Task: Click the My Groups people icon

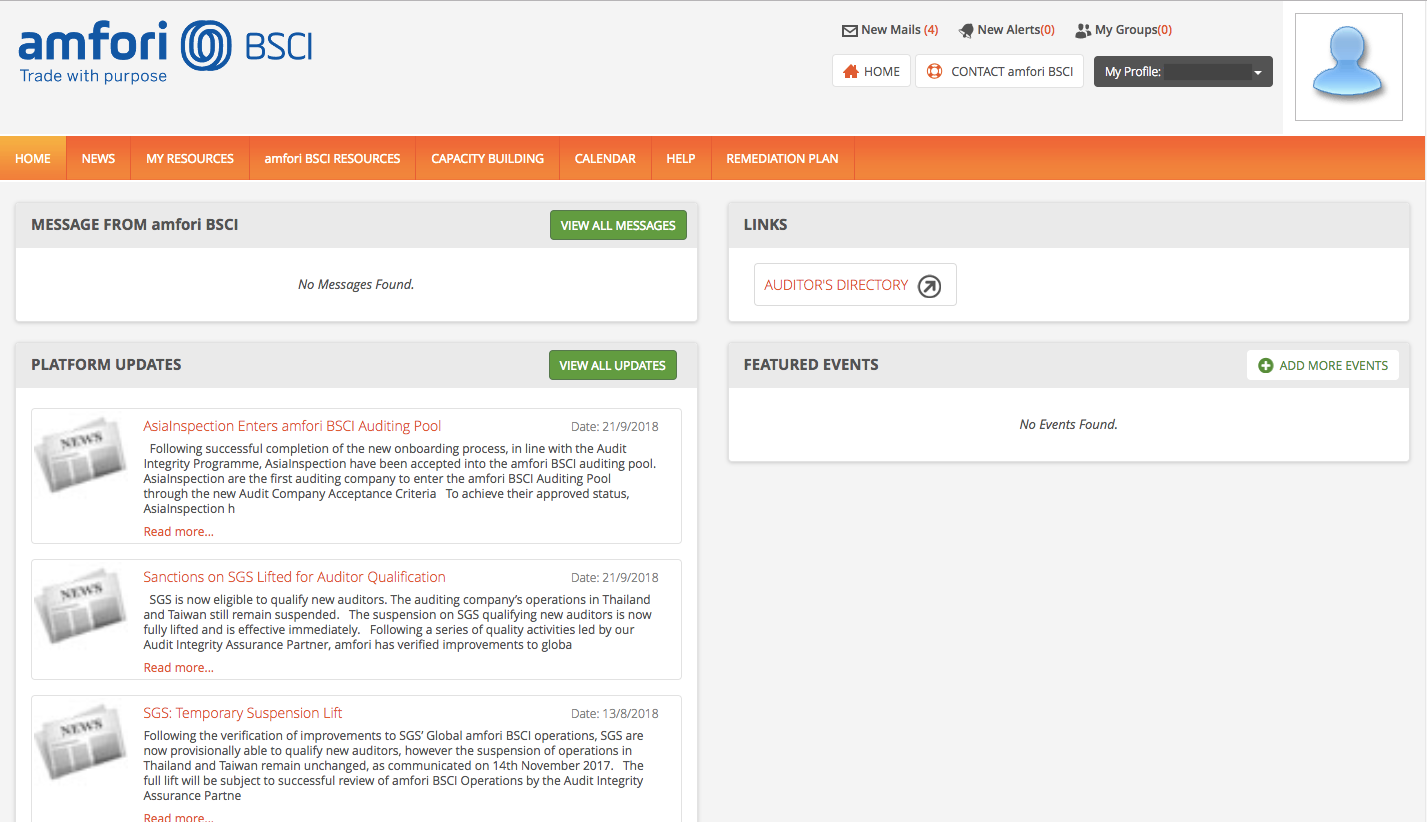Action: (1083, 30)
